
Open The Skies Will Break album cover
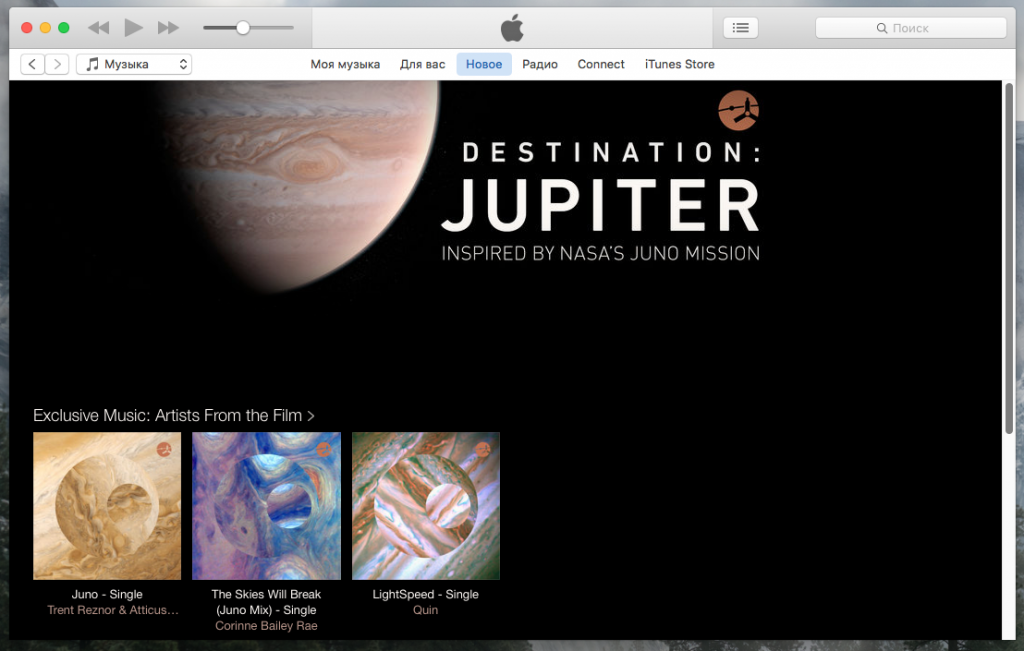coord(266,505)
